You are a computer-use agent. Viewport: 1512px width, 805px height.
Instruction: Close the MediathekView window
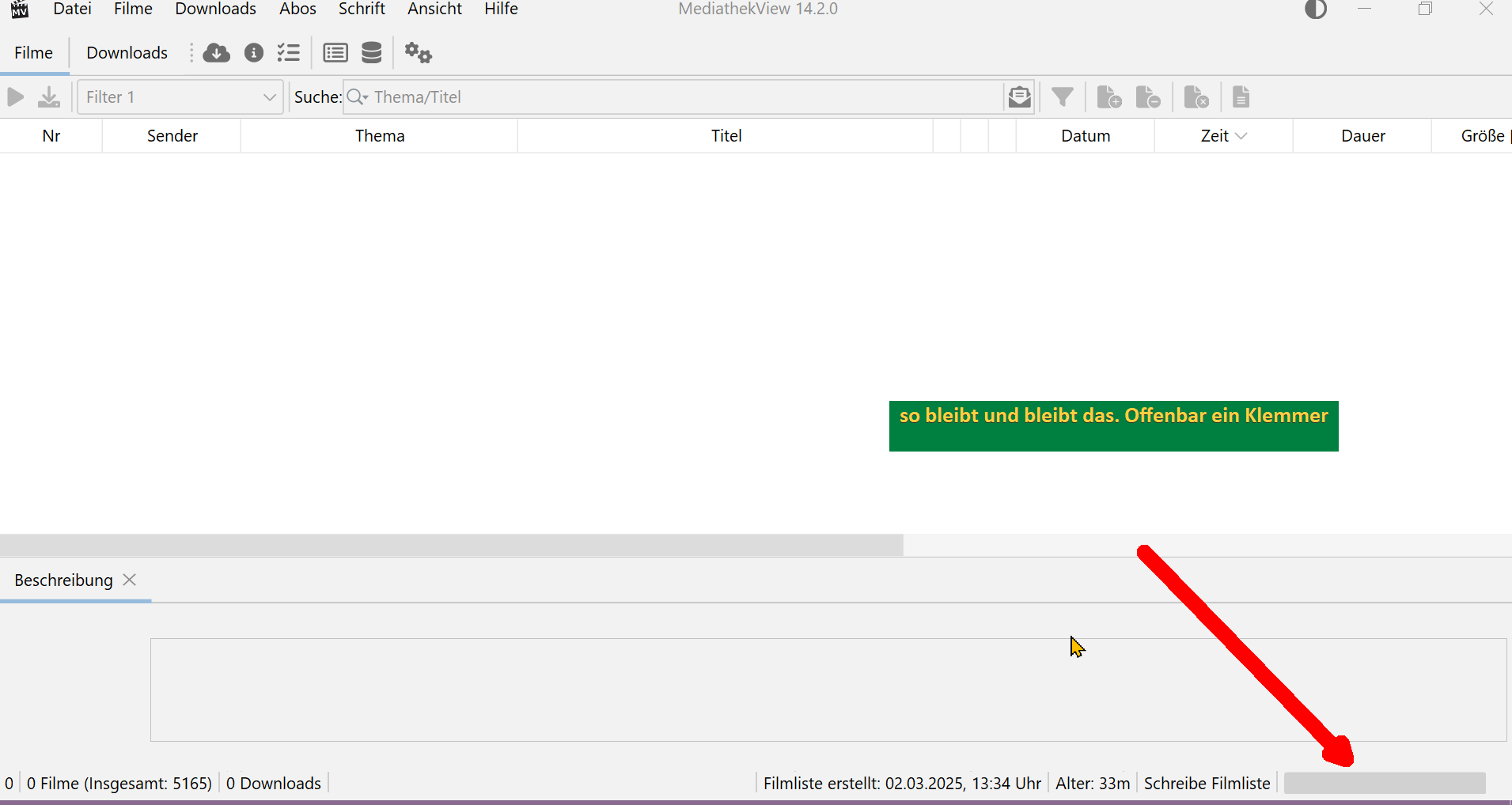tap(1487, 9)
